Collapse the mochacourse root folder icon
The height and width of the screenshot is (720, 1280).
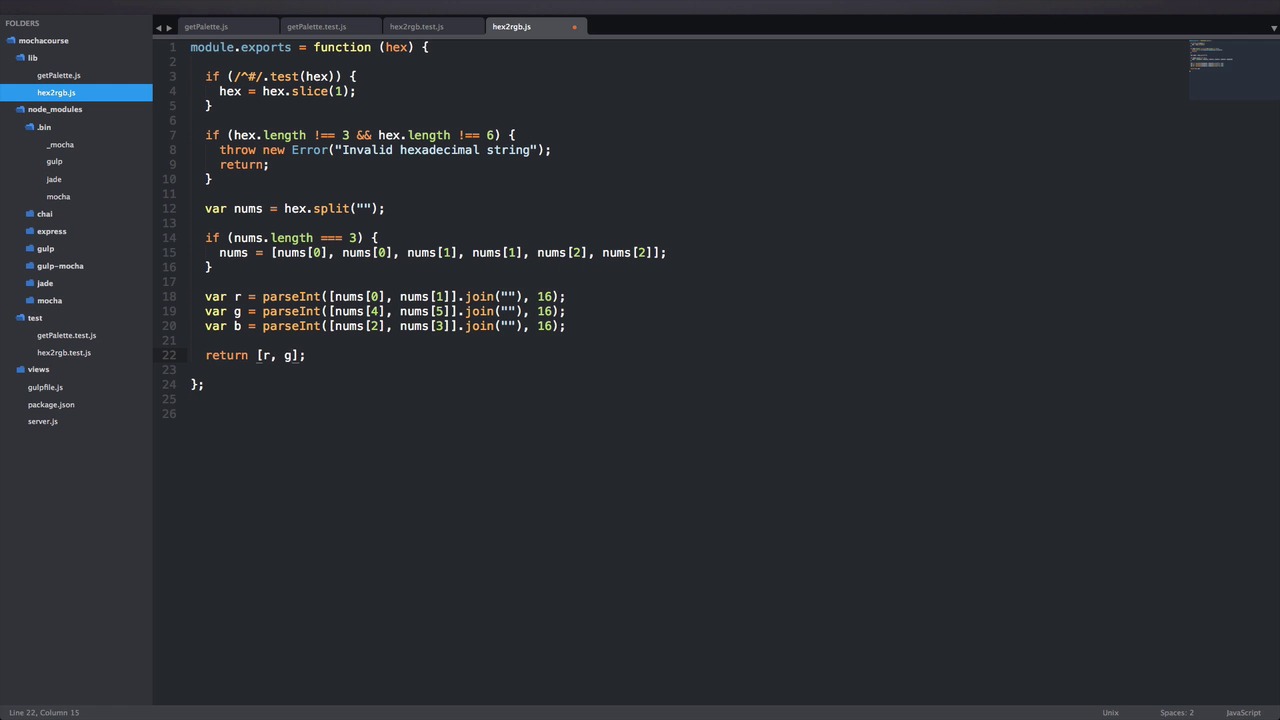pos(11,41)
